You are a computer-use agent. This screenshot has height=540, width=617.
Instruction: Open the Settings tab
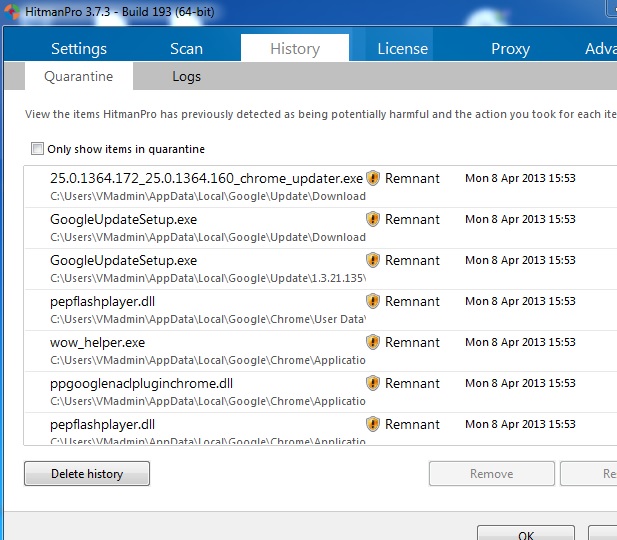79,49
